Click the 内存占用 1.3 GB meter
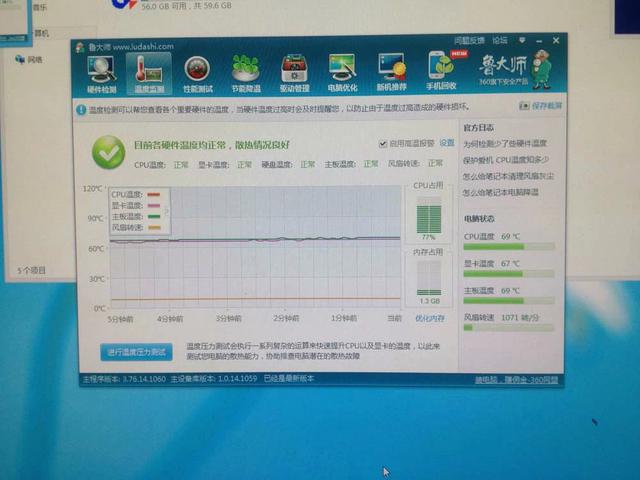Viewport: 640px width, 480px height. [429, 278]
